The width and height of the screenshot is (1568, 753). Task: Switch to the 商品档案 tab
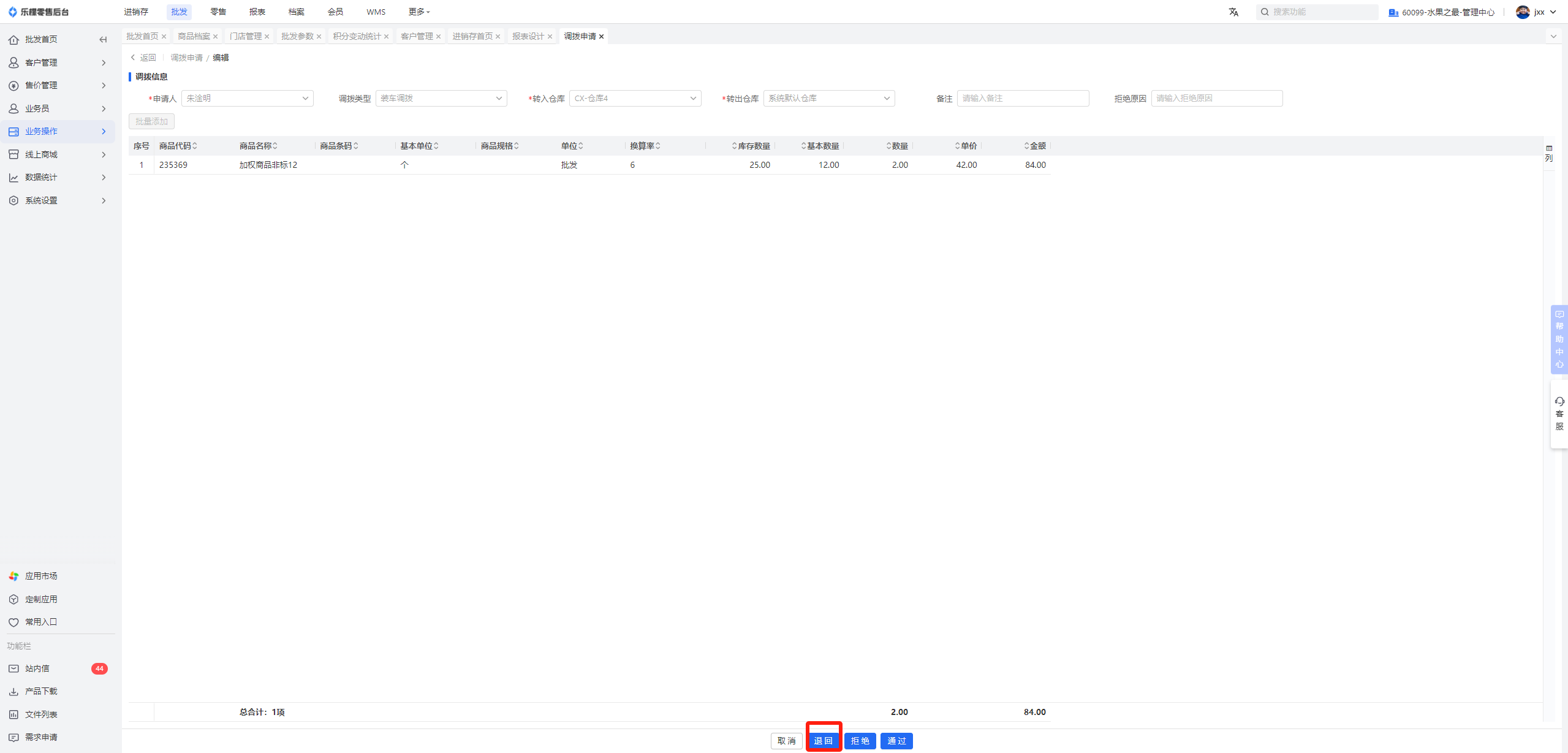click(194, 37)
